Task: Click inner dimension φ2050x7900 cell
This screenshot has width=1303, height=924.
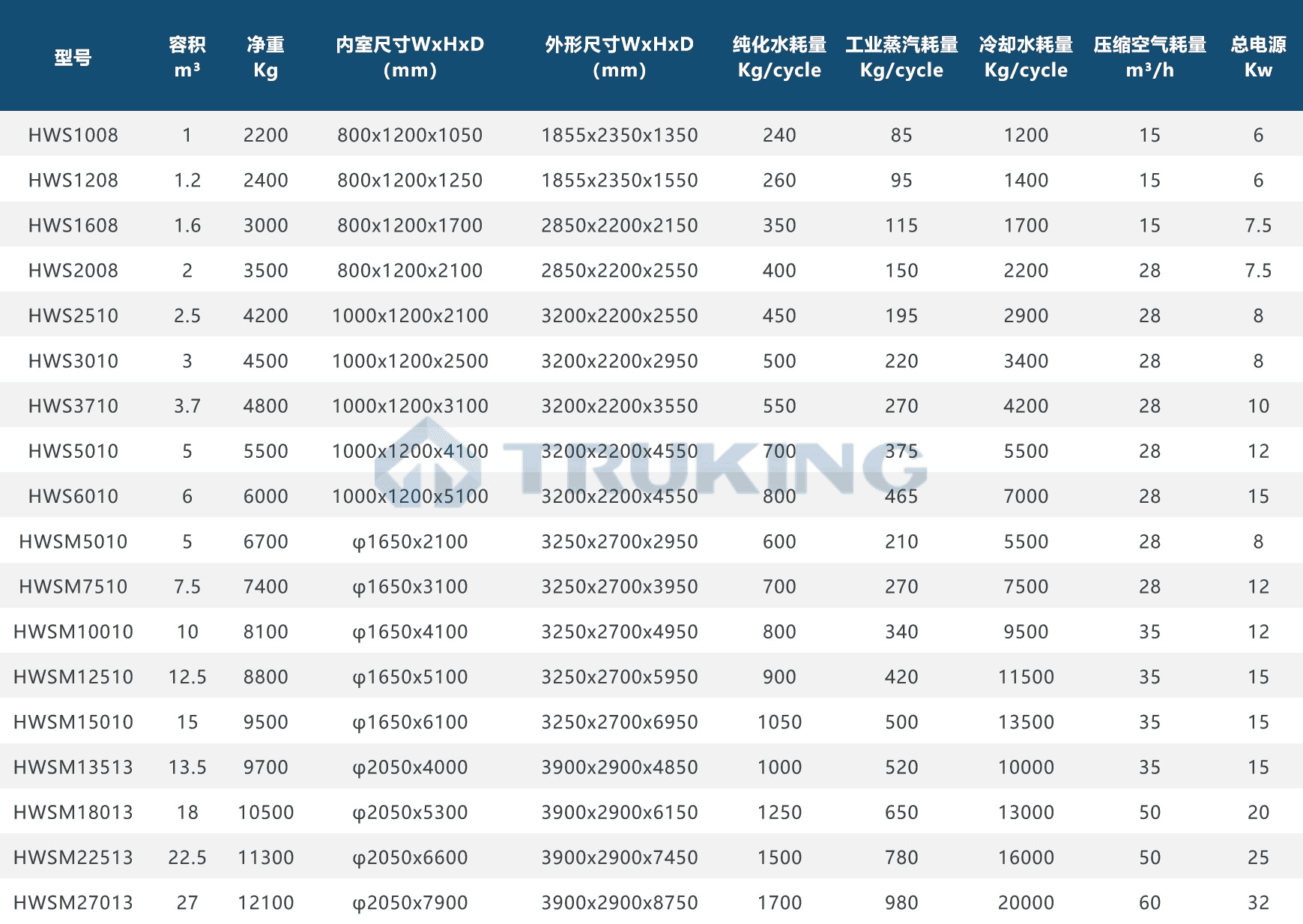Action: click(x=410, y=902)
